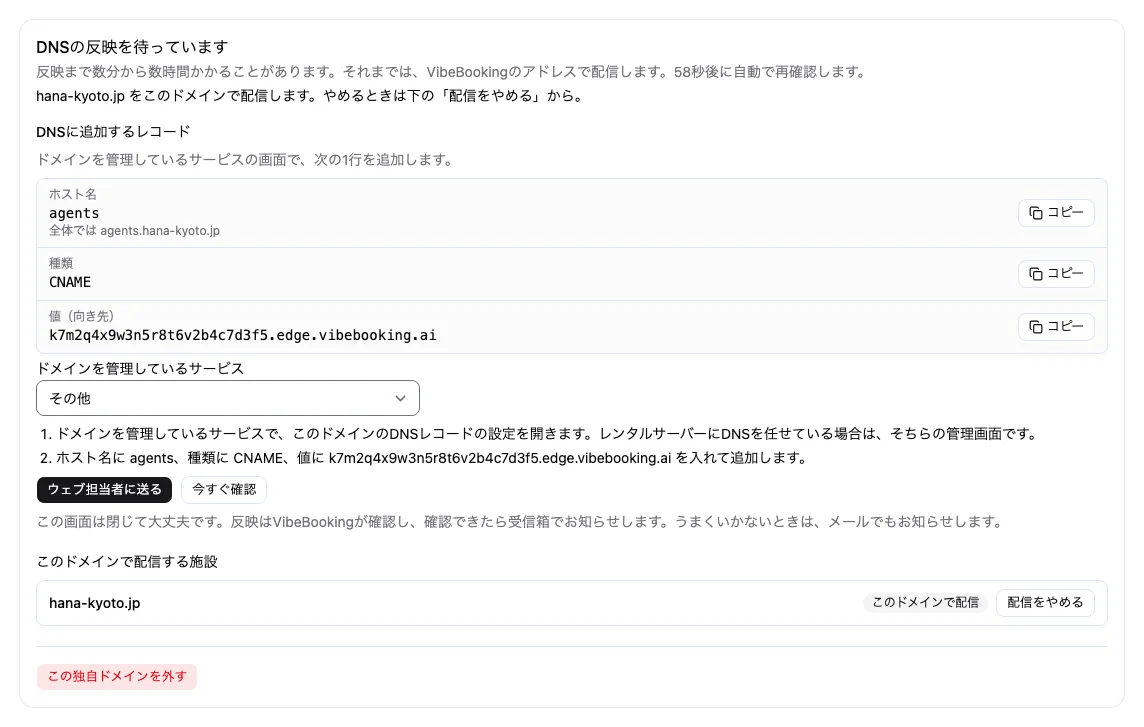Click the DNSに追加するレコード heading
Screen dimensions: 1144x727
pos(113,131)
